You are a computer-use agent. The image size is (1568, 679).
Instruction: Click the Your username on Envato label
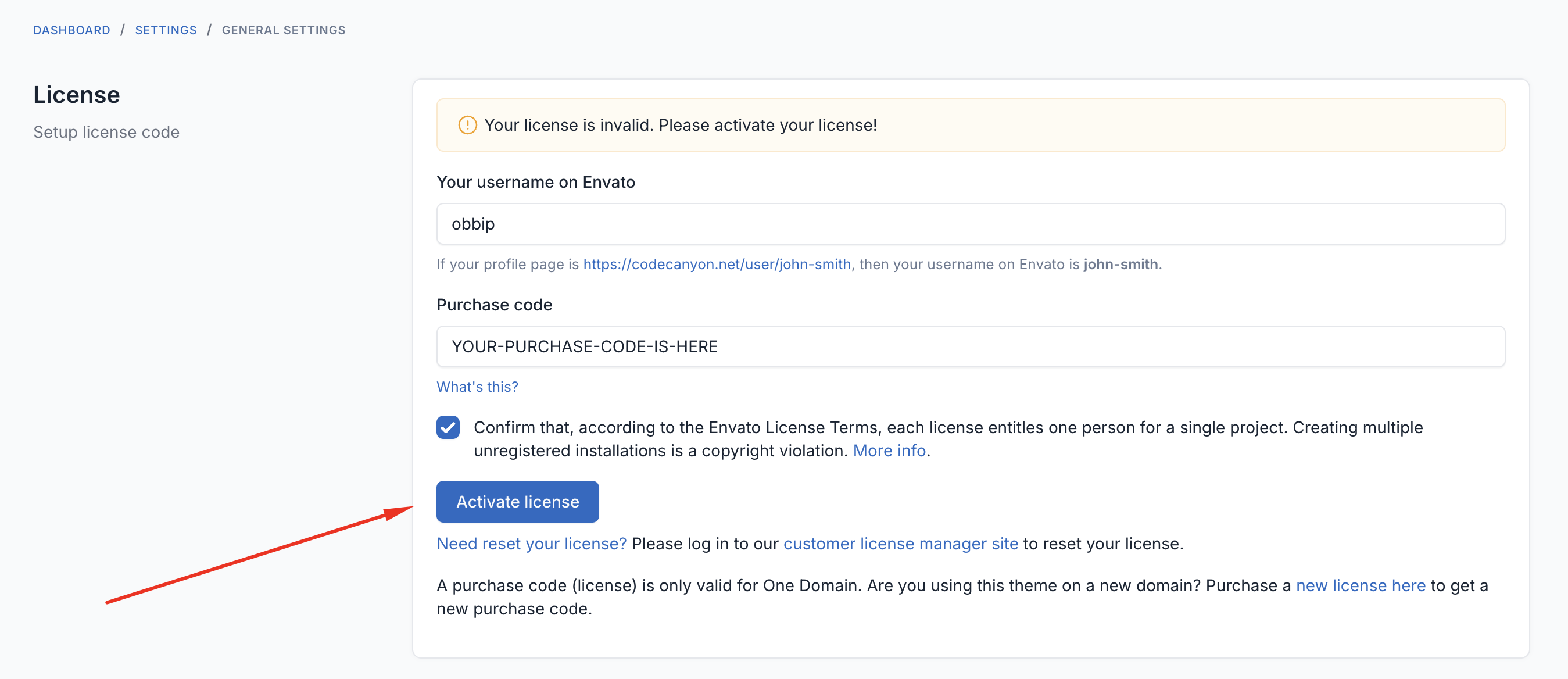[536, 181]
